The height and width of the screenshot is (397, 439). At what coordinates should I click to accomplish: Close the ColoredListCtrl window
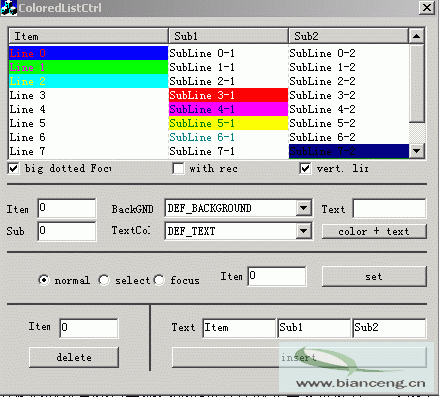pos(427,7)
